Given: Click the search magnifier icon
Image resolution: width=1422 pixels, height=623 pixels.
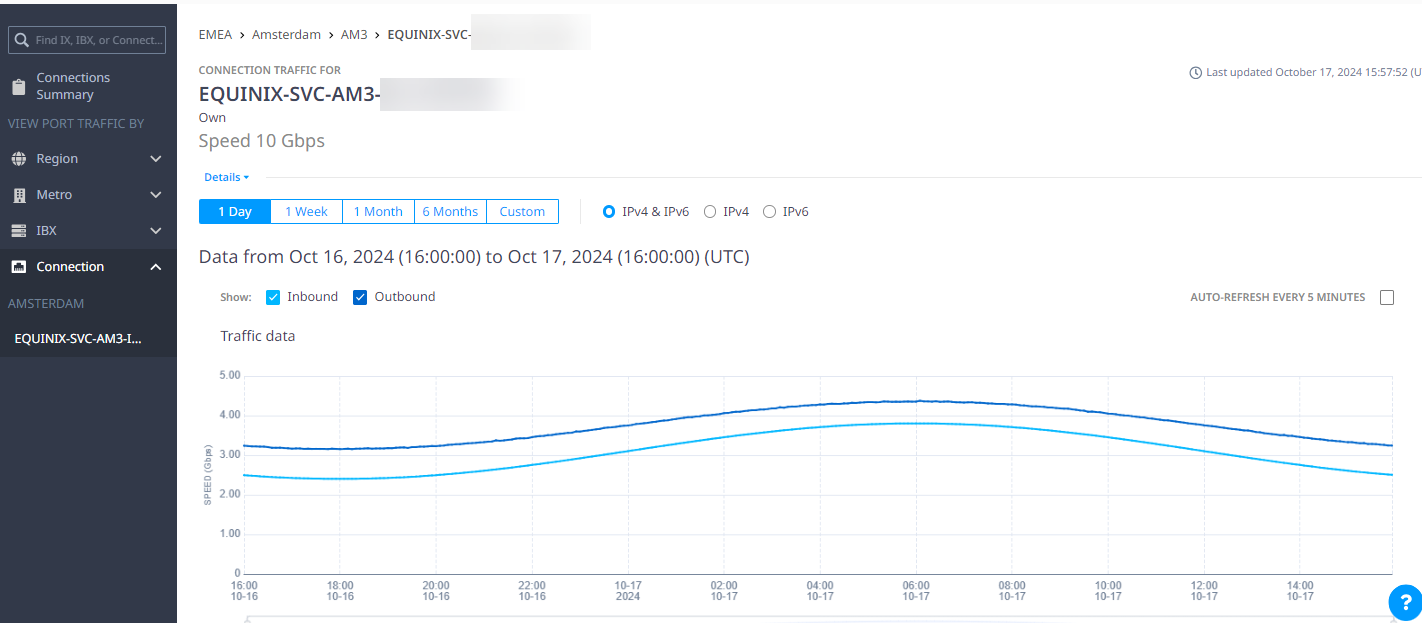Looking at the screenshot, I should coord(21,40).
